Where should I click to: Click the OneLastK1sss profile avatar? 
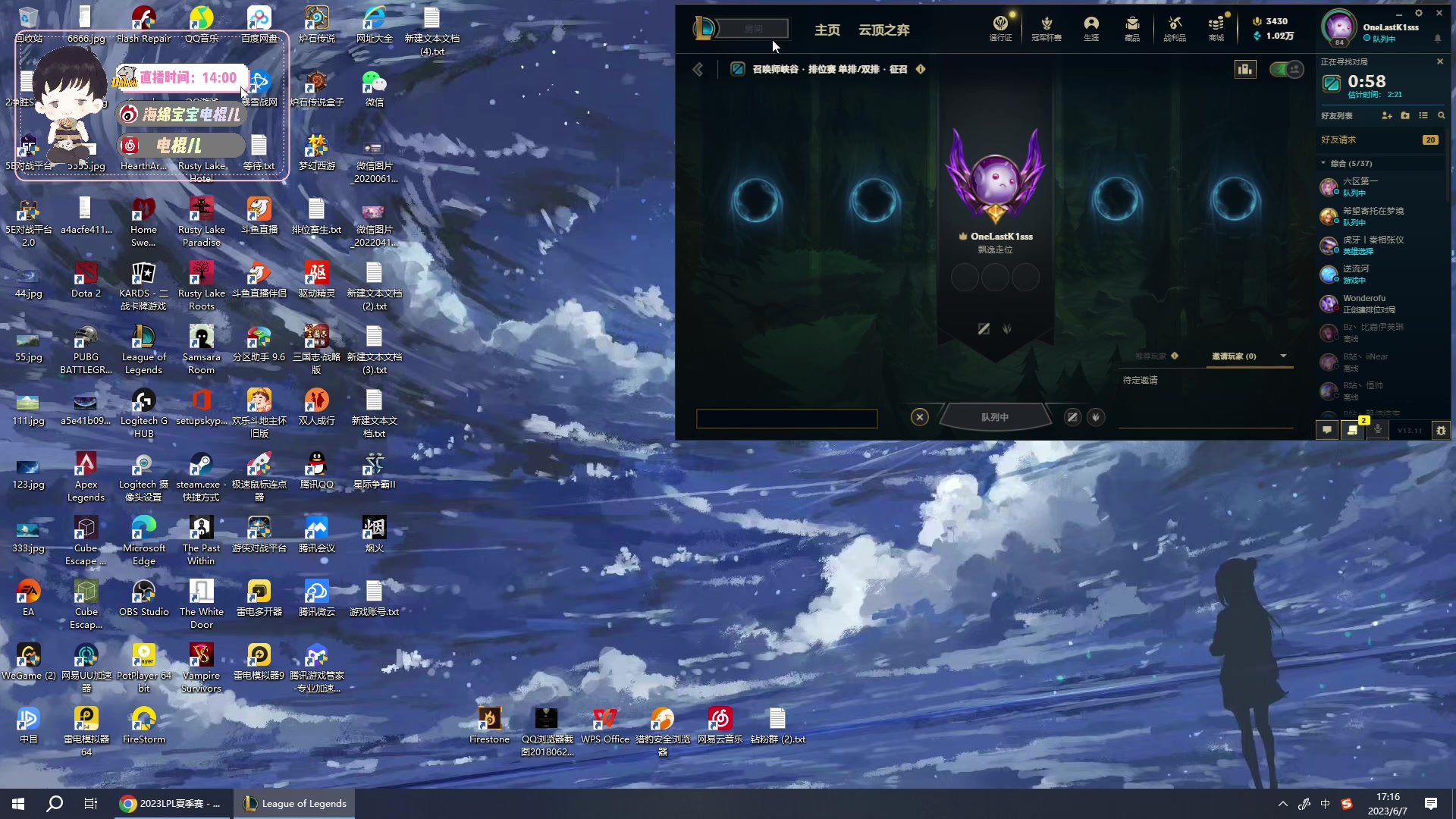(x=1339, y=27)
